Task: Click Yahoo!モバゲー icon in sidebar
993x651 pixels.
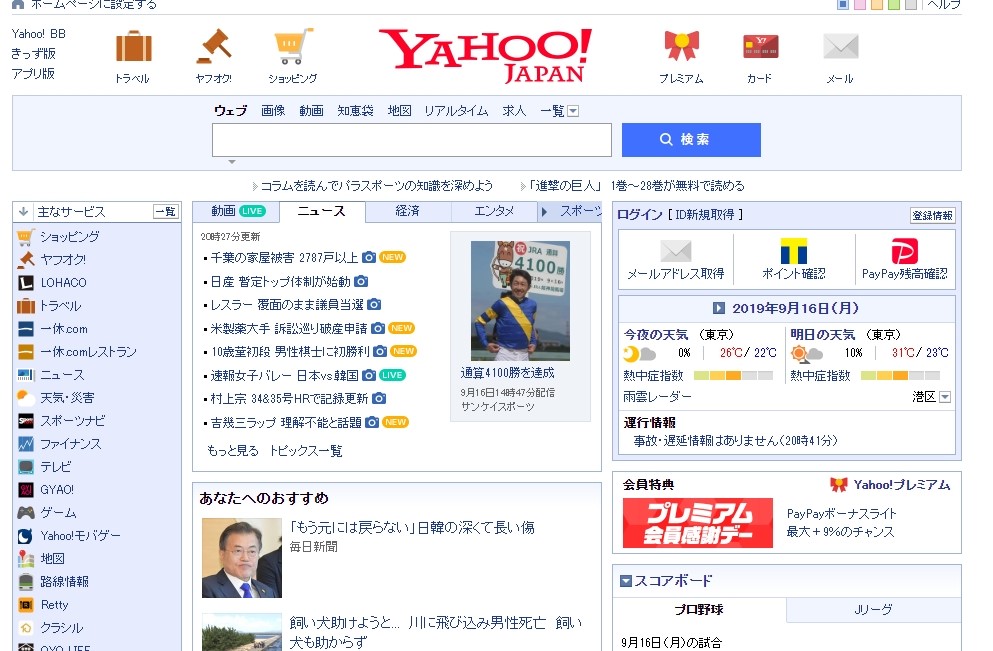Action: tap(25, 536)
